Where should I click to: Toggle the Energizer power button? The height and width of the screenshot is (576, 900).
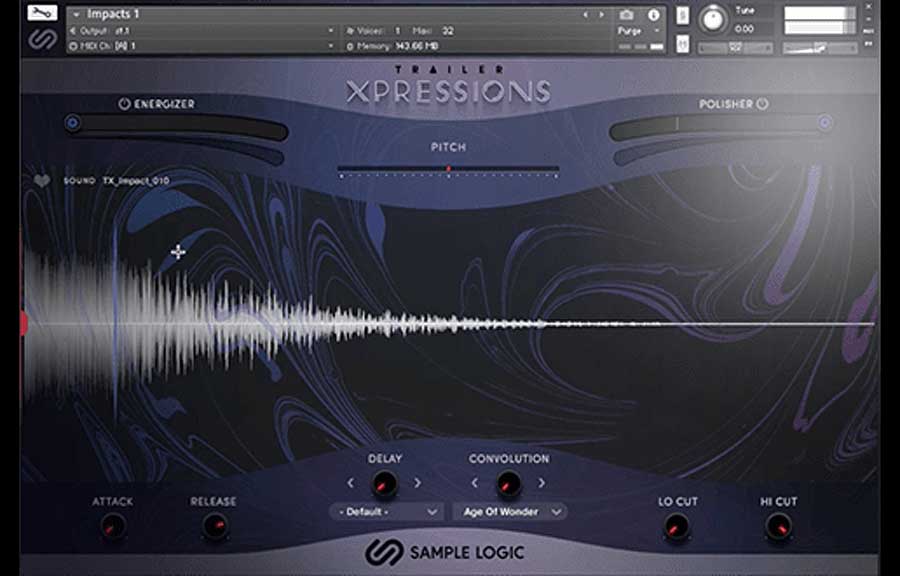coord(124,104)
